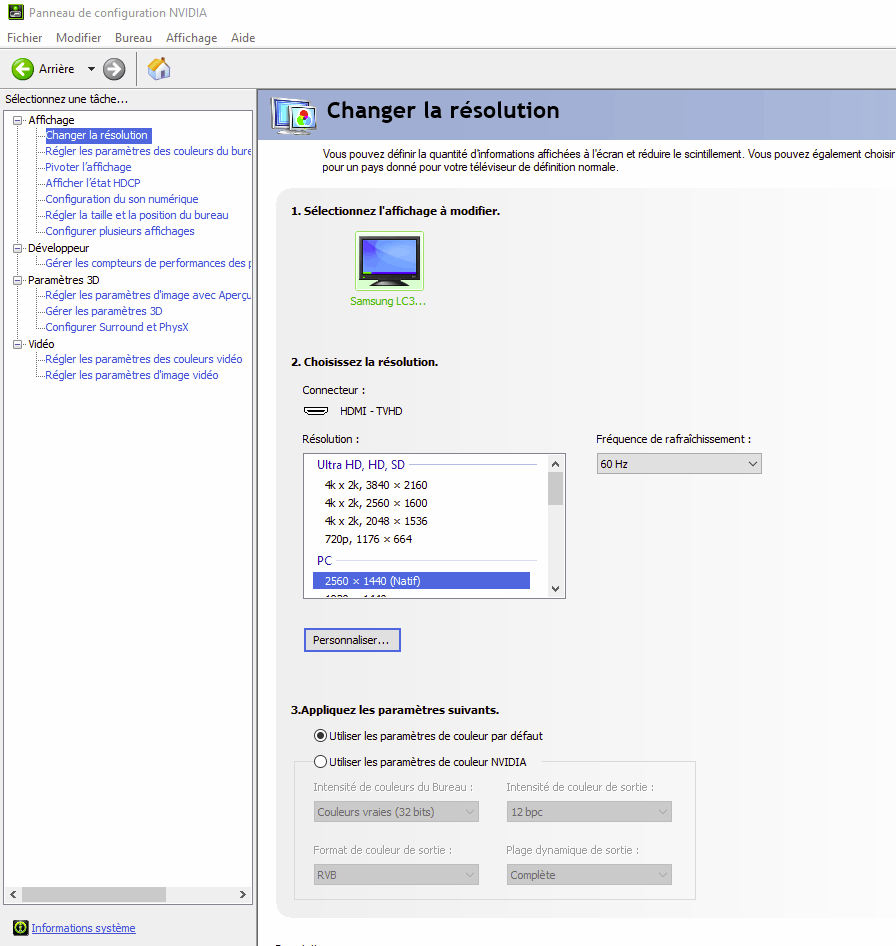Select 2560 × 1440 (Natif) resolution
This screenshot has width=896, height=946.
[421, 581]
